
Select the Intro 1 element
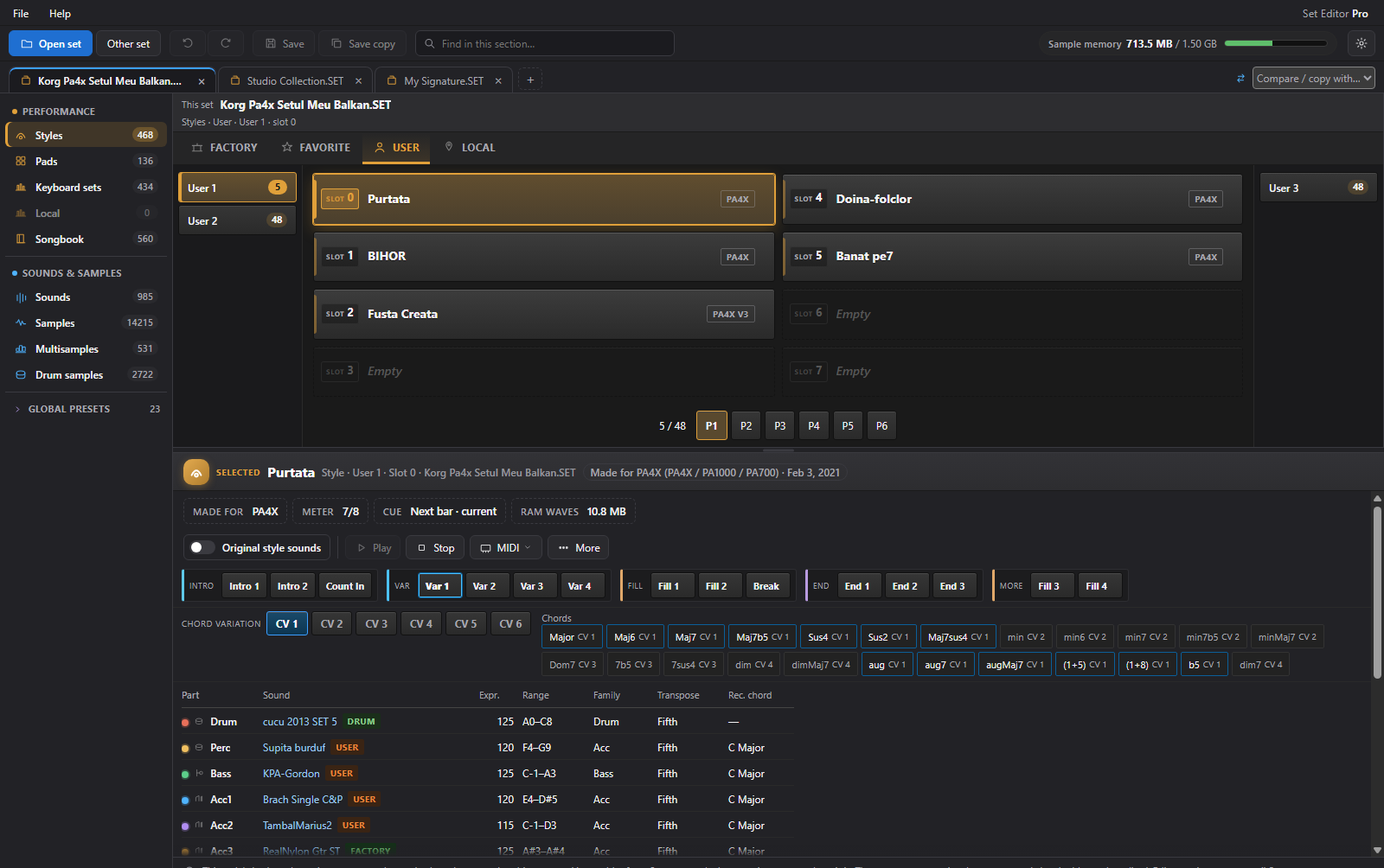point(244,586)
